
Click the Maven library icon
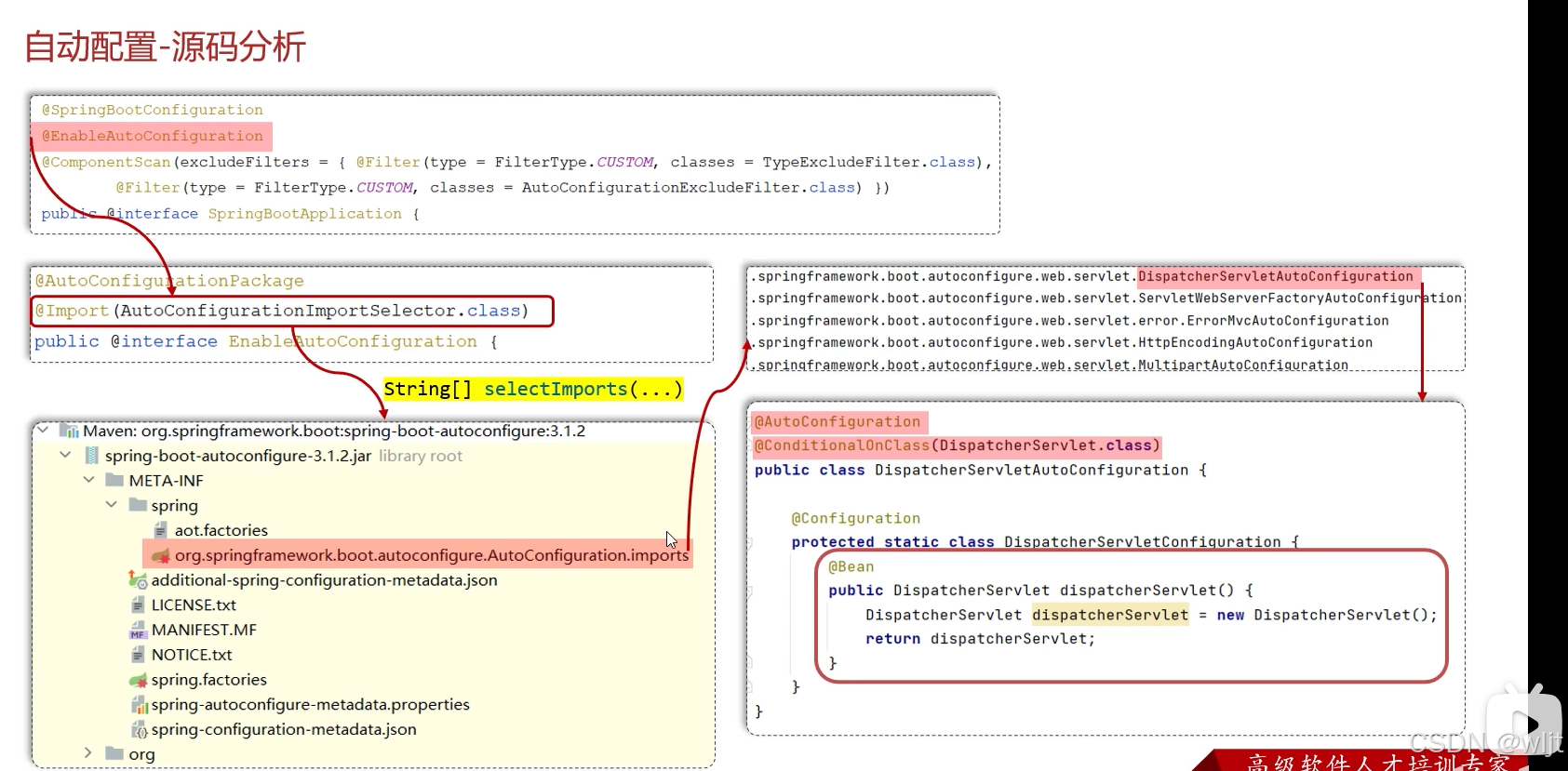point(69,430)
